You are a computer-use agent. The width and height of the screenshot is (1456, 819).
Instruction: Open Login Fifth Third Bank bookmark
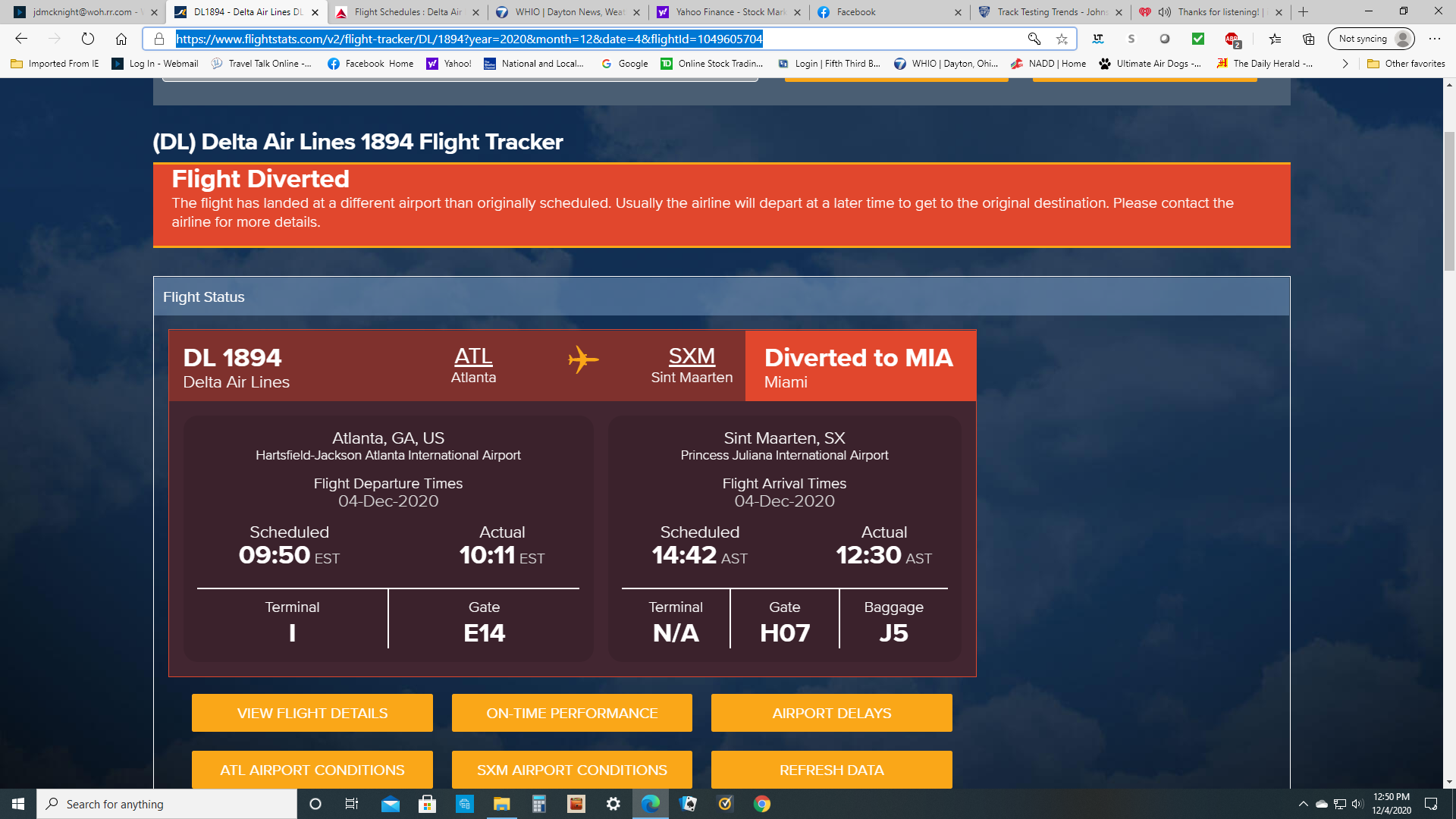point(829,64)
